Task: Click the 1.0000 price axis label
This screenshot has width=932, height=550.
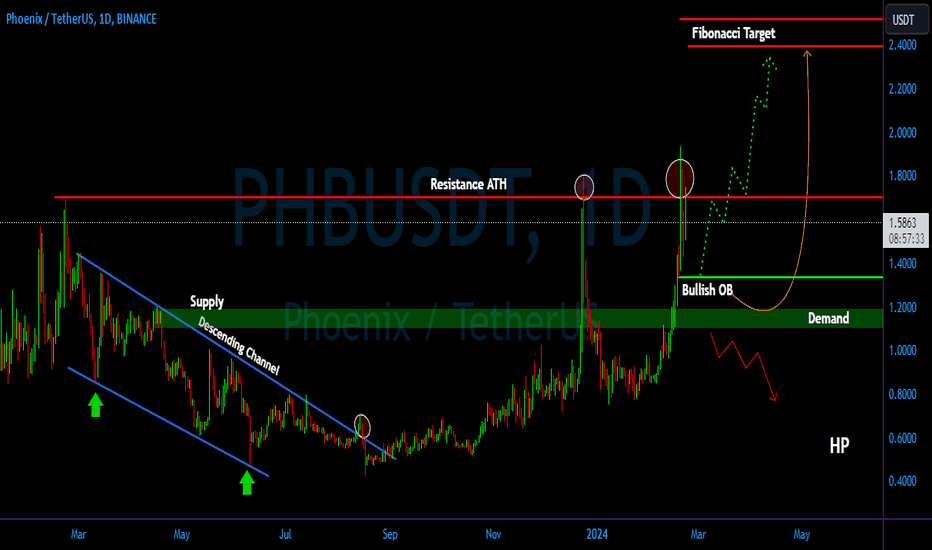Action: [x=902, y=350]
